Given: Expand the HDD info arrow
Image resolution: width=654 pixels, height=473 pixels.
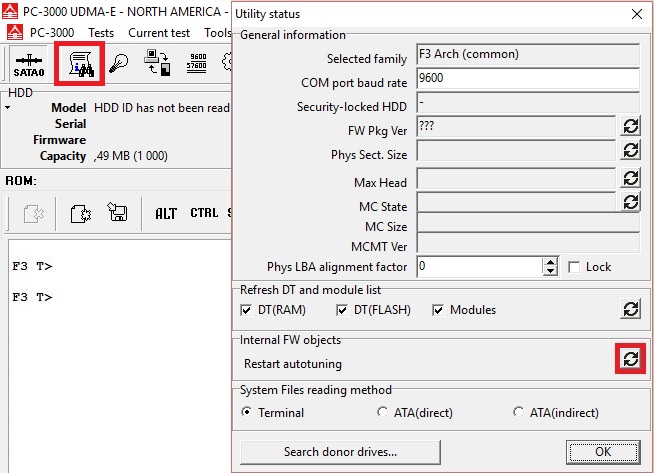Looking at the screenshot, I should (x=8, y=108).
